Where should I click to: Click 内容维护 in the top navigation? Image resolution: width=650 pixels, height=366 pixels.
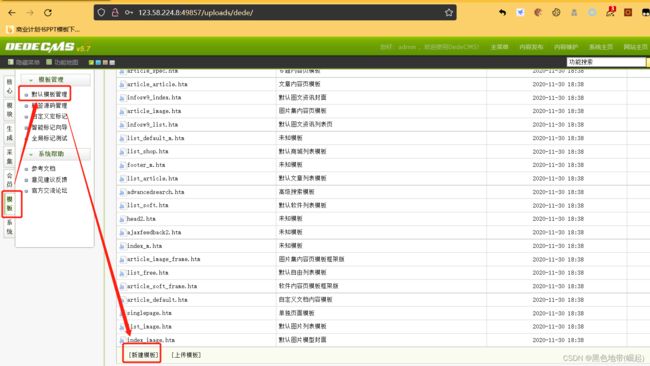point(566,47)
